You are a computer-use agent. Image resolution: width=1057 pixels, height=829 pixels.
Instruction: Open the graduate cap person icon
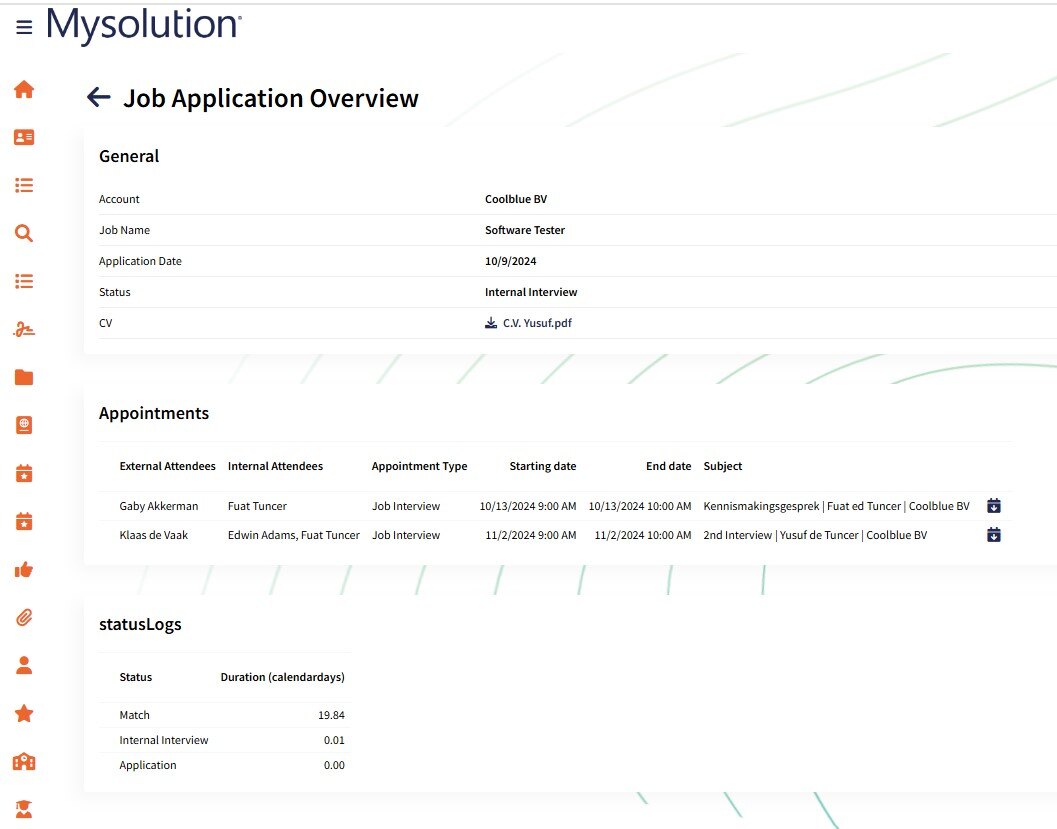(24, 808)
